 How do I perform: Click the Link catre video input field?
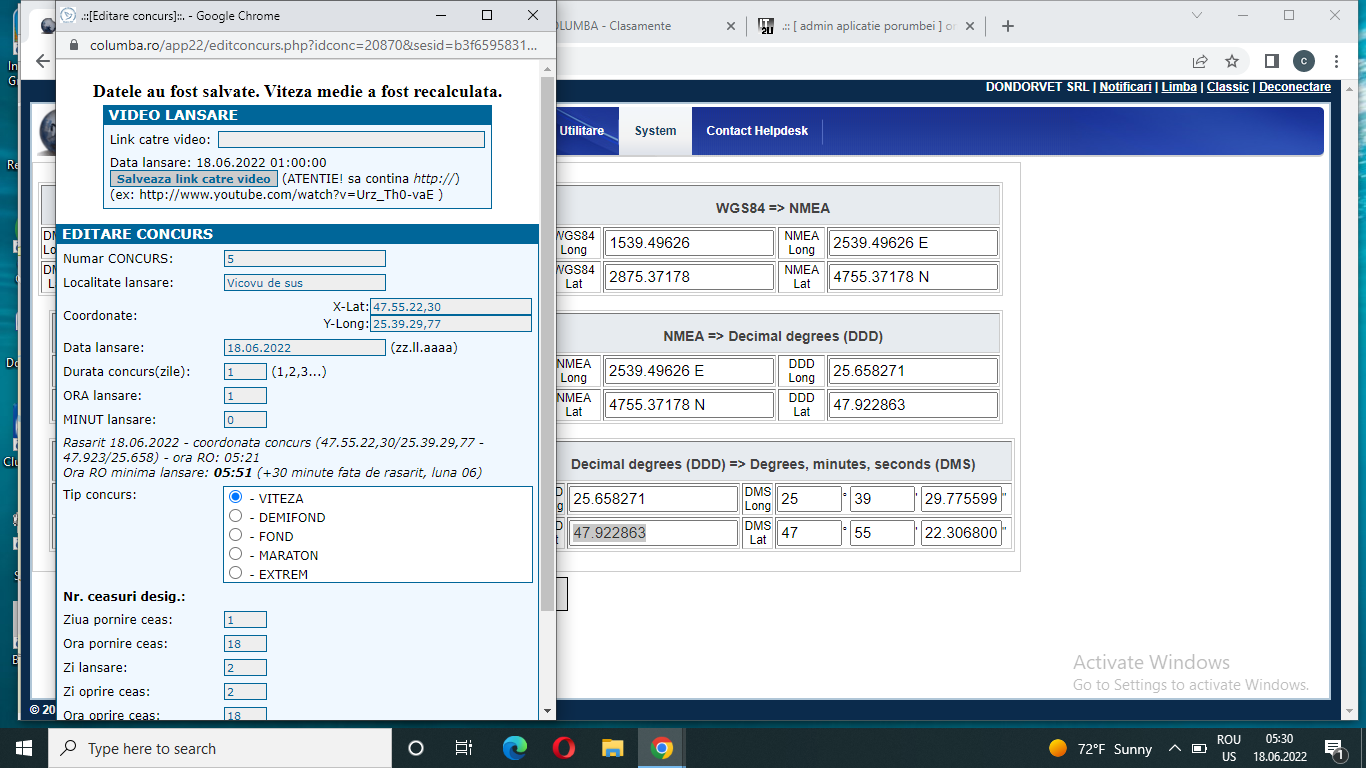[x=351, y=140]
